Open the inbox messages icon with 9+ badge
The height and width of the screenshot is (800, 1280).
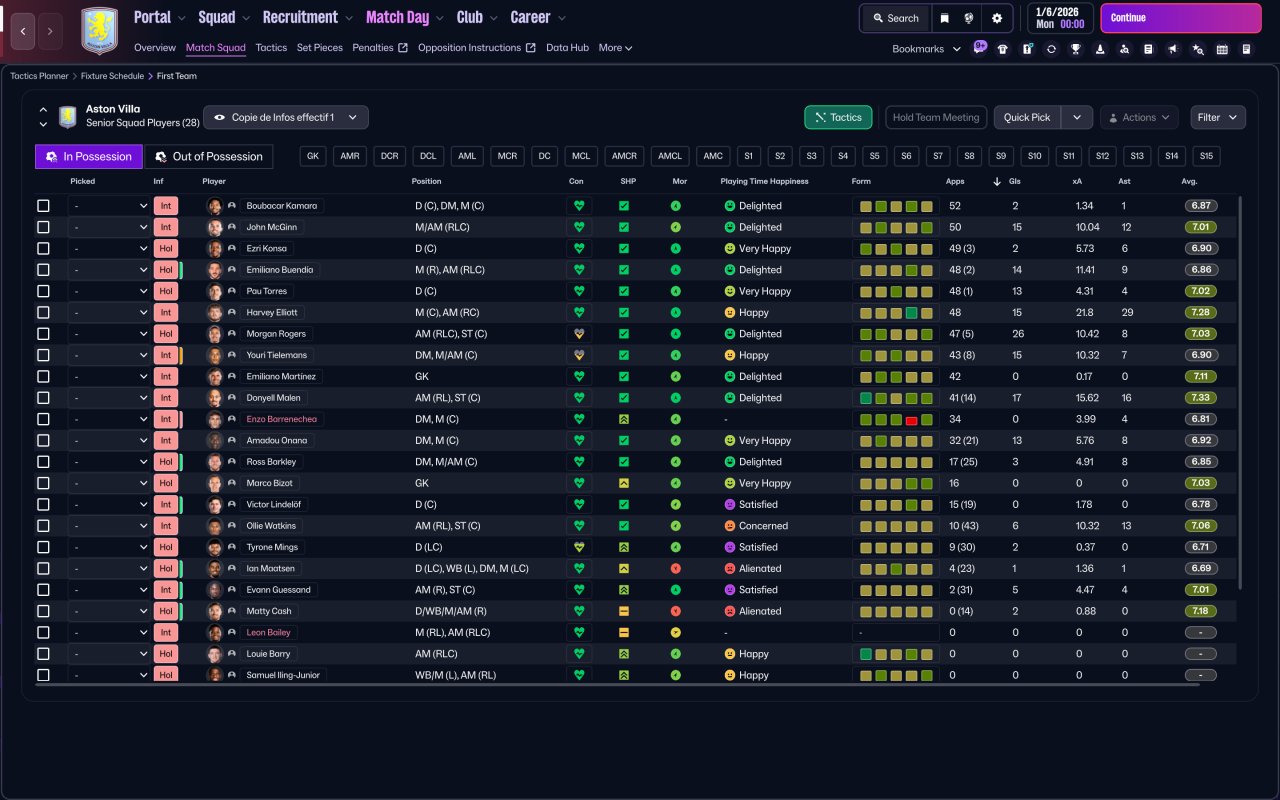(979, 47)
